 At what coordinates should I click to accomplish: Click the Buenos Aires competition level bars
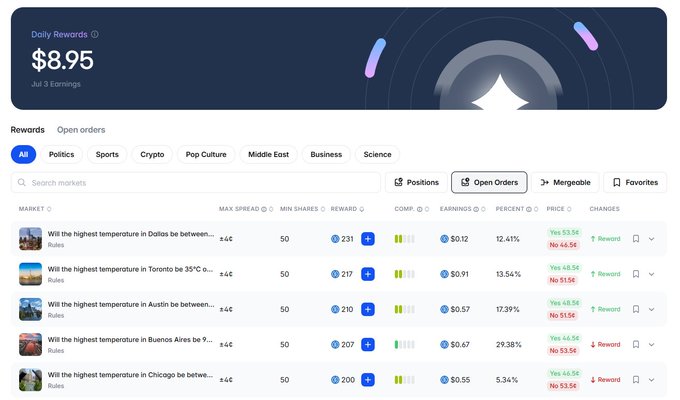click(405, 344)
